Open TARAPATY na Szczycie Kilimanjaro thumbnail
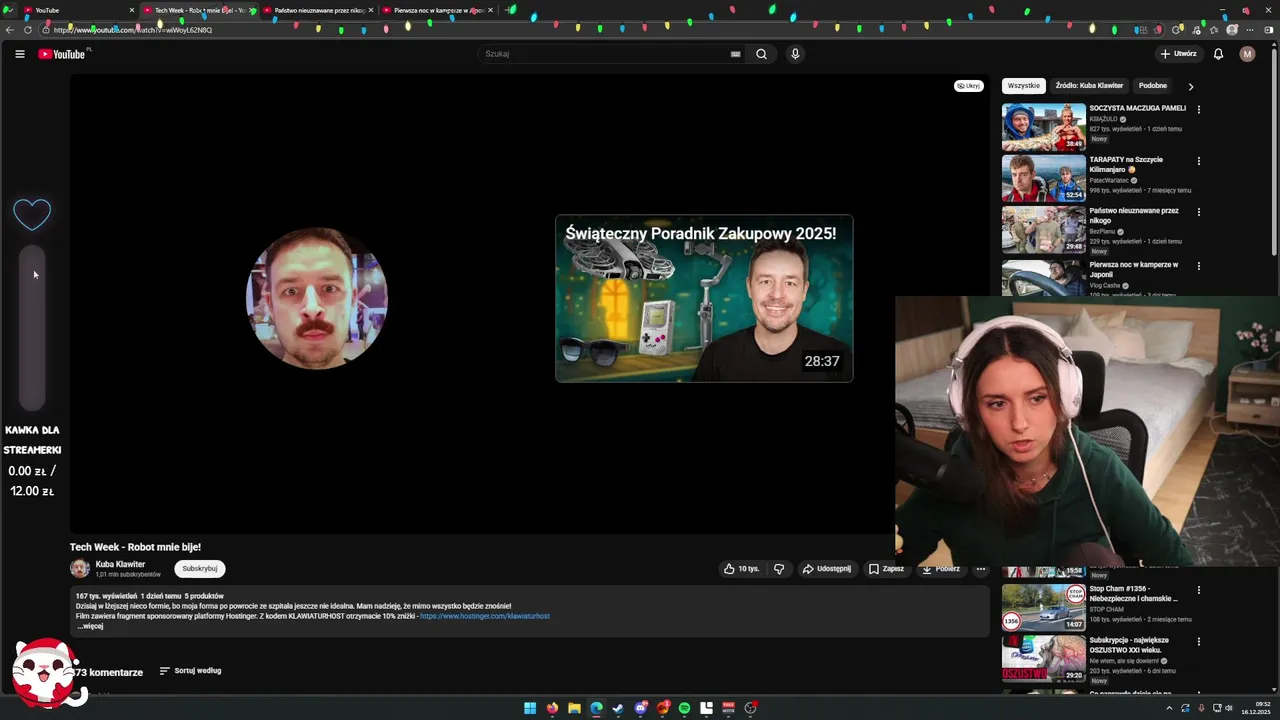The image size is (1280, 720). tap(1043, 178)
